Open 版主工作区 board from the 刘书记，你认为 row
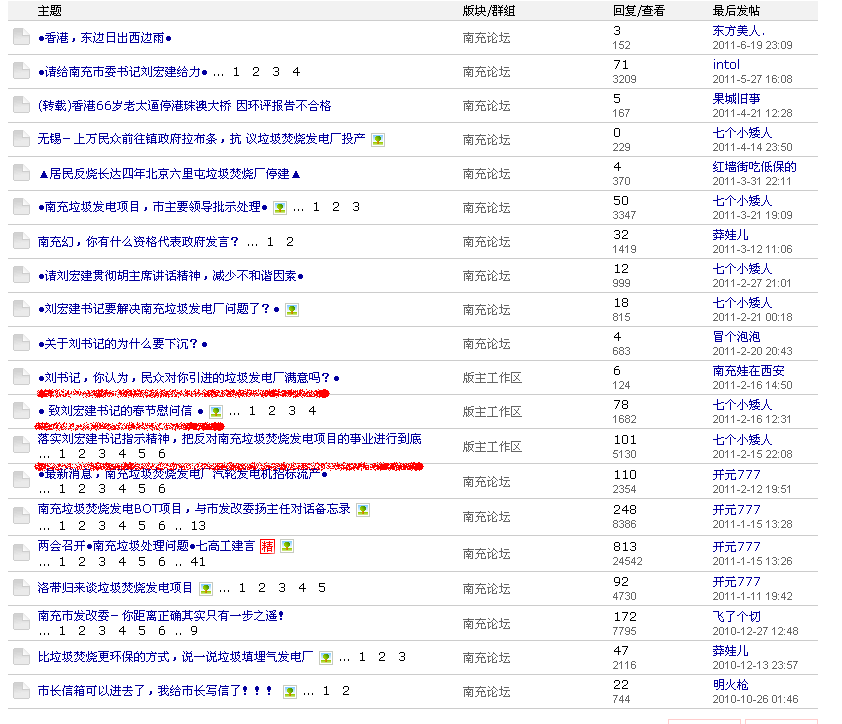Screen dimensions: 842x724 [491, 378]
